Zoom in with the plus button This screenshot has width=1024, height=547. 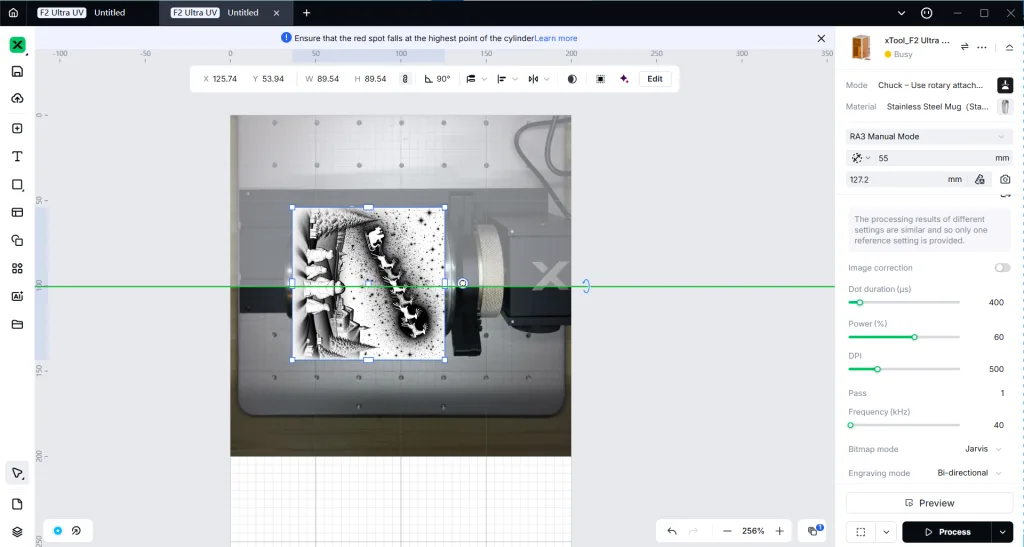click(779, 531)
